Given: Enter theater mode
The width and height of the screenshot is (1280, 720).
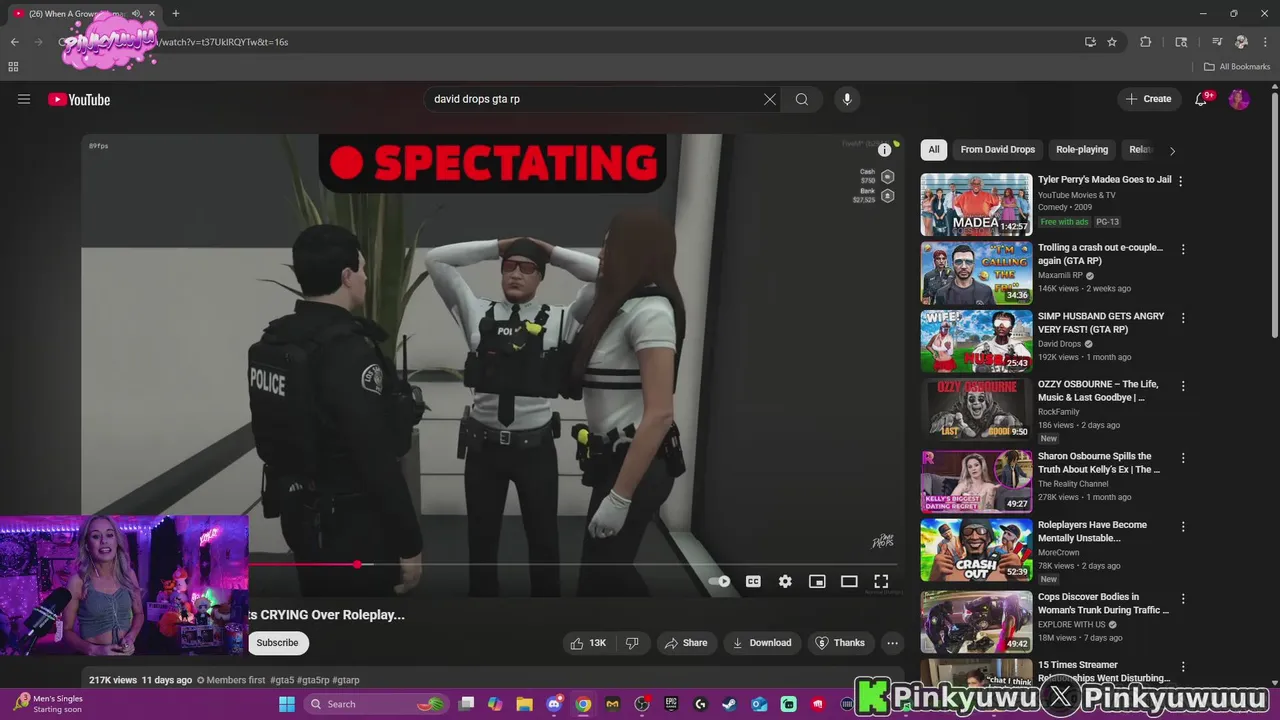Looking at the screenshot, I should [849, 581].
